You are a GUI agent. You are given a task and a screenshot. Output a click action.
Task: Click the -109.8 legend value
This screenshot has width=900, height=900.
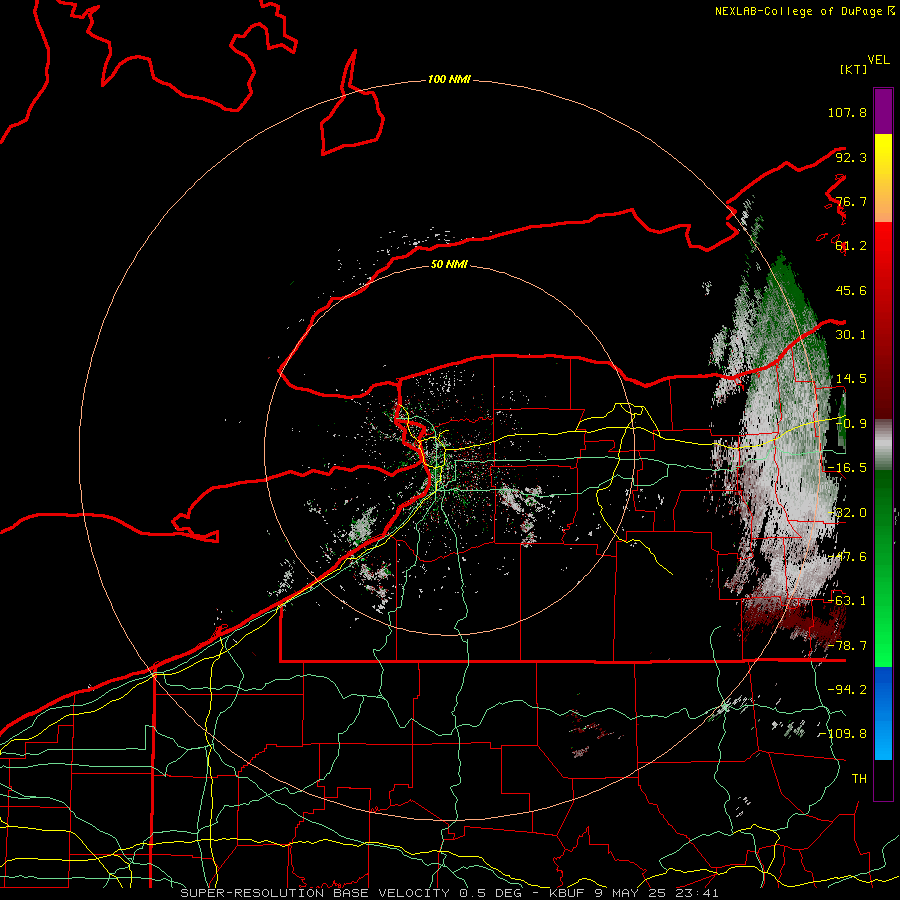point(844,734)
